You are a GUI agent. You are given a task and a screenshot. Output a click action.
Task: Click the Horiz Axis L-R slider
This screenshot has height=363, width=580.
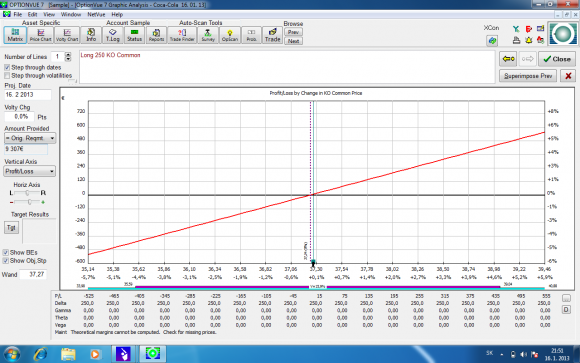pos(27,193)
